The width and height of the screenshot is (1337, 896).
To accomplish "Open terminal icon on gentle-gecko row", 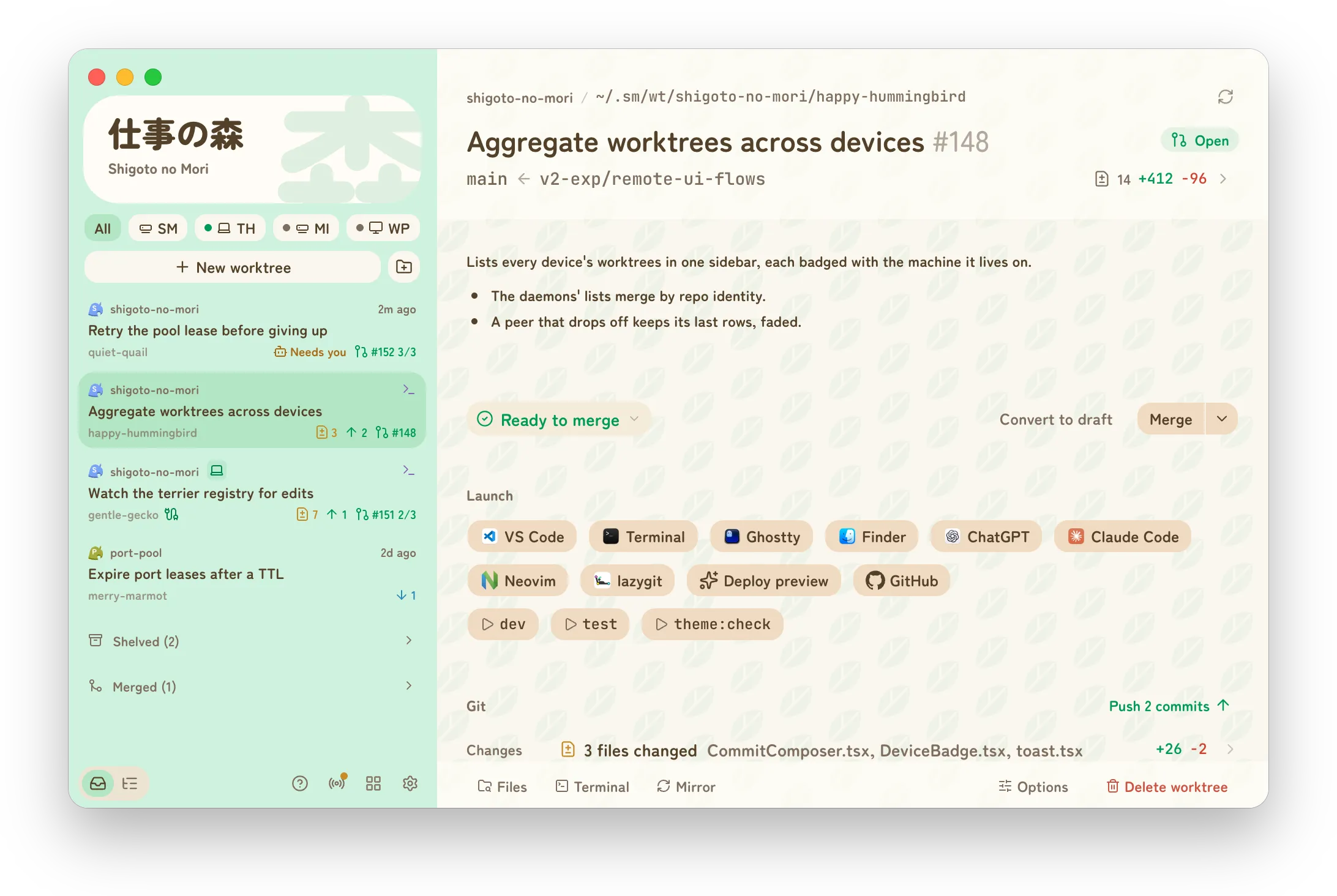I will click(x=408, y=470).
